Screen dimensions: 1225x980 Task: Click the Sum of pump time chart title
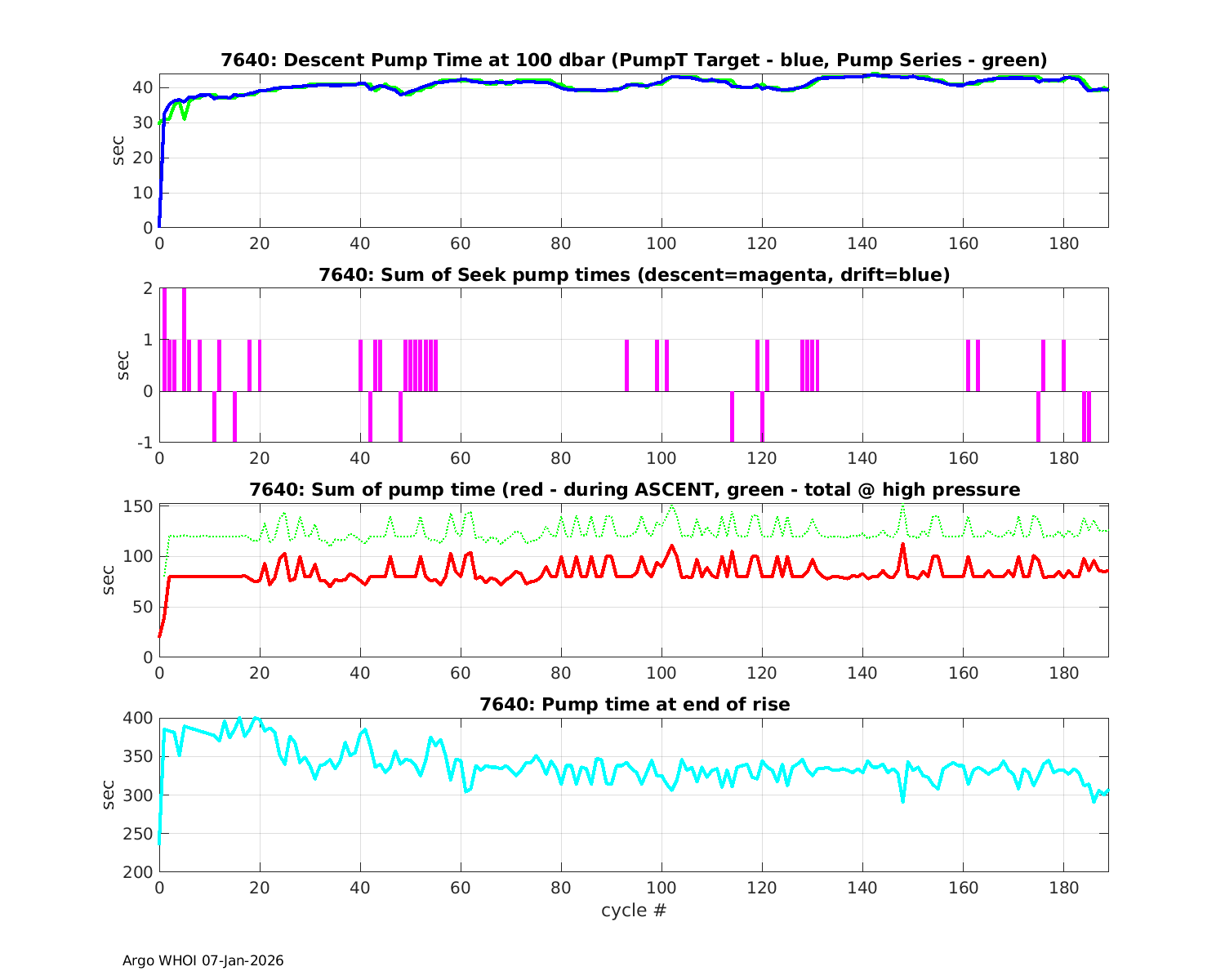634,490
